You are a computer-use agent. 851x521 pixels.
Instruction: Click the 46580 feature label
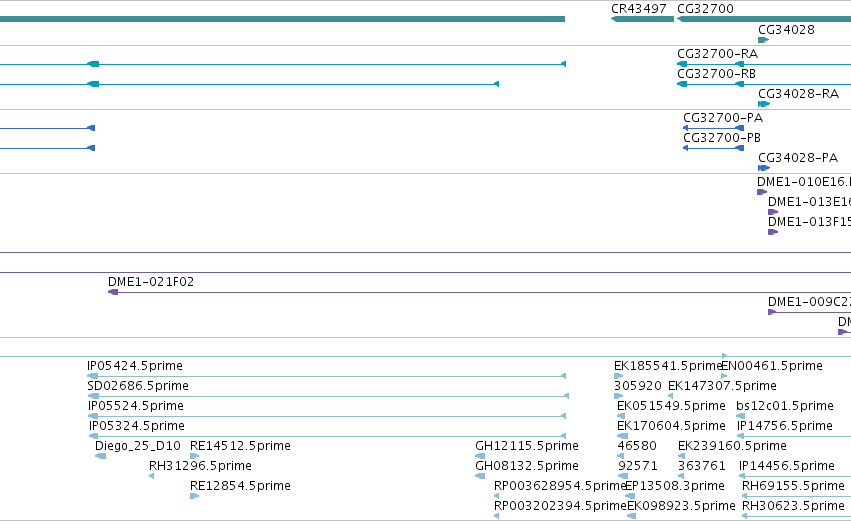[x=637, y=446]
